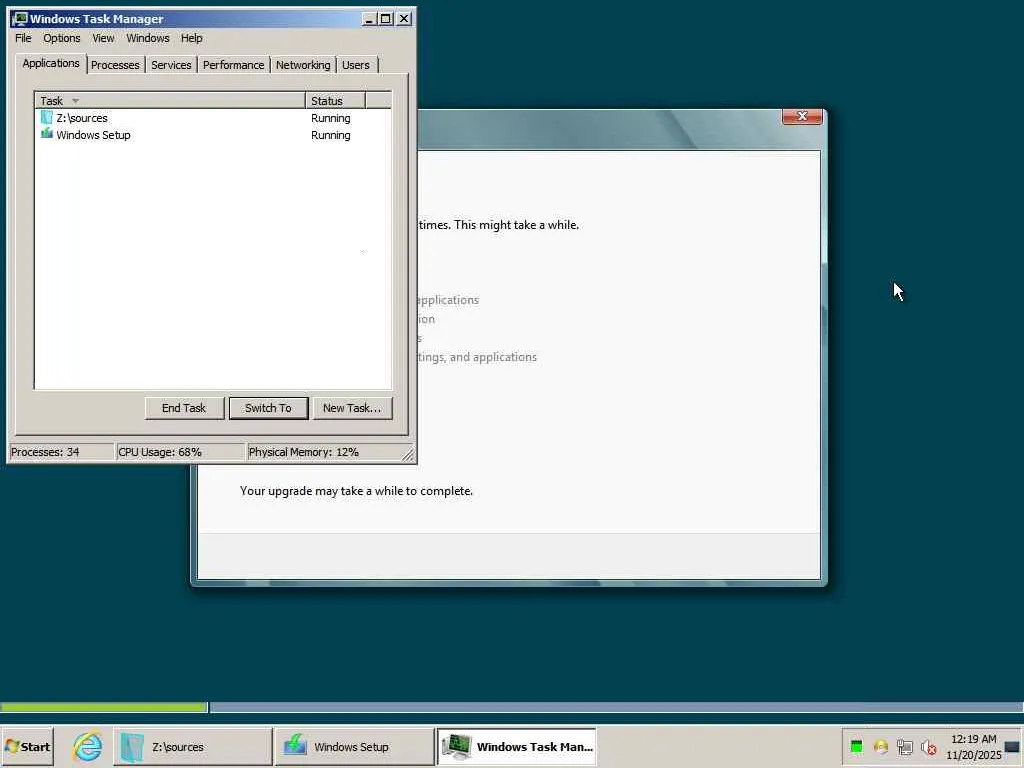Viewport: 1024px width, 768px height.
Task: Click the network connection tray icon
Action: 904,746
